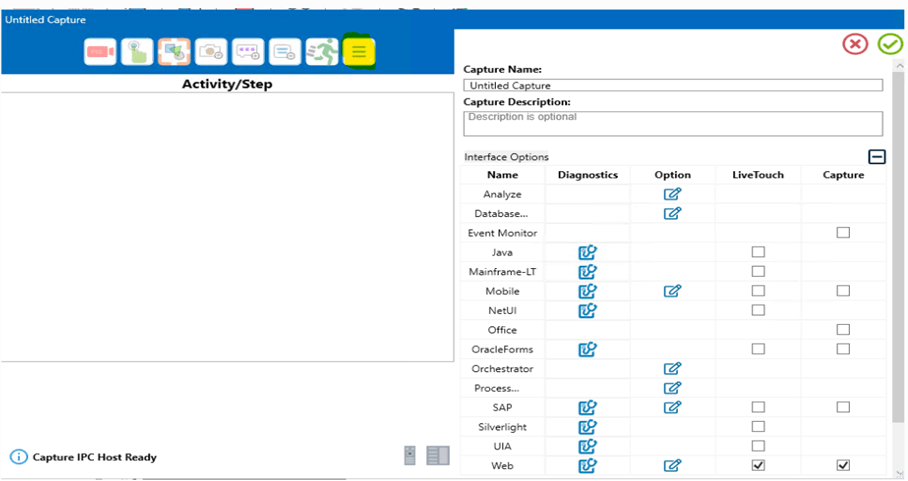Enable the Event Monitor Capture checkbox
Screen dimensions: 908x481
click(x=843, y=233)
